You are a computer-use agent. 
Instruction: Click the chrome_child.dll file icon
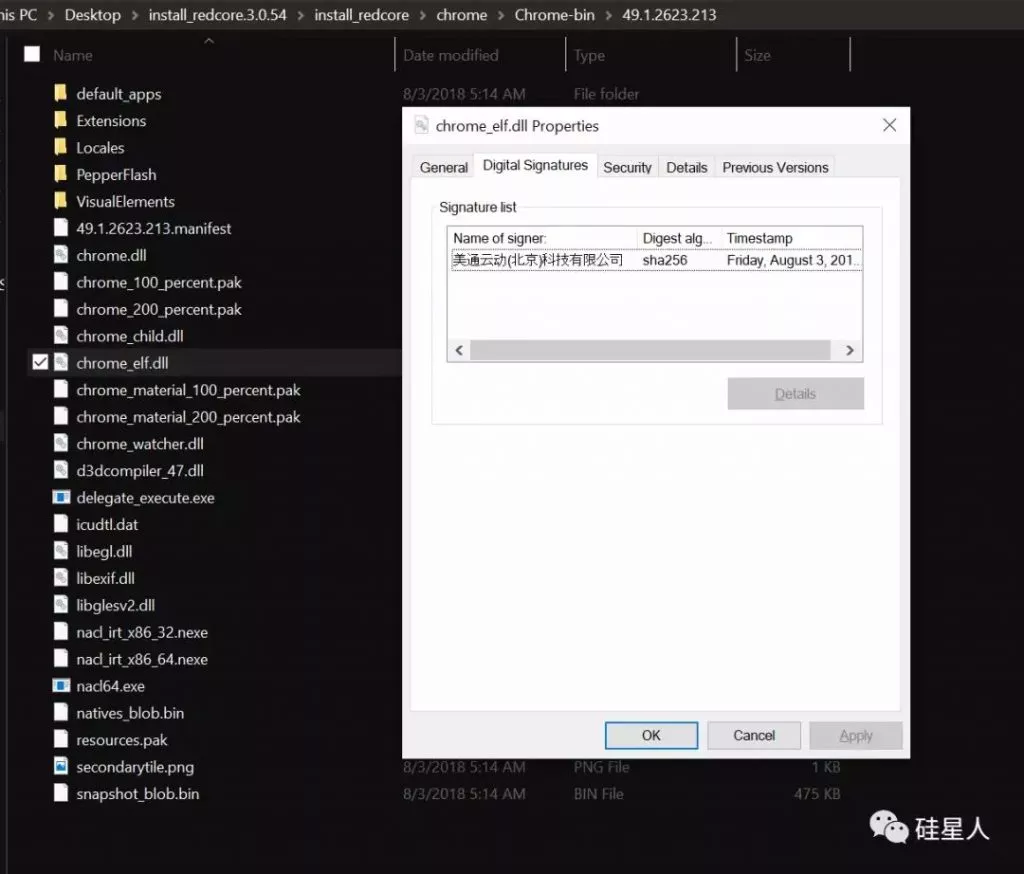(61, 336)
